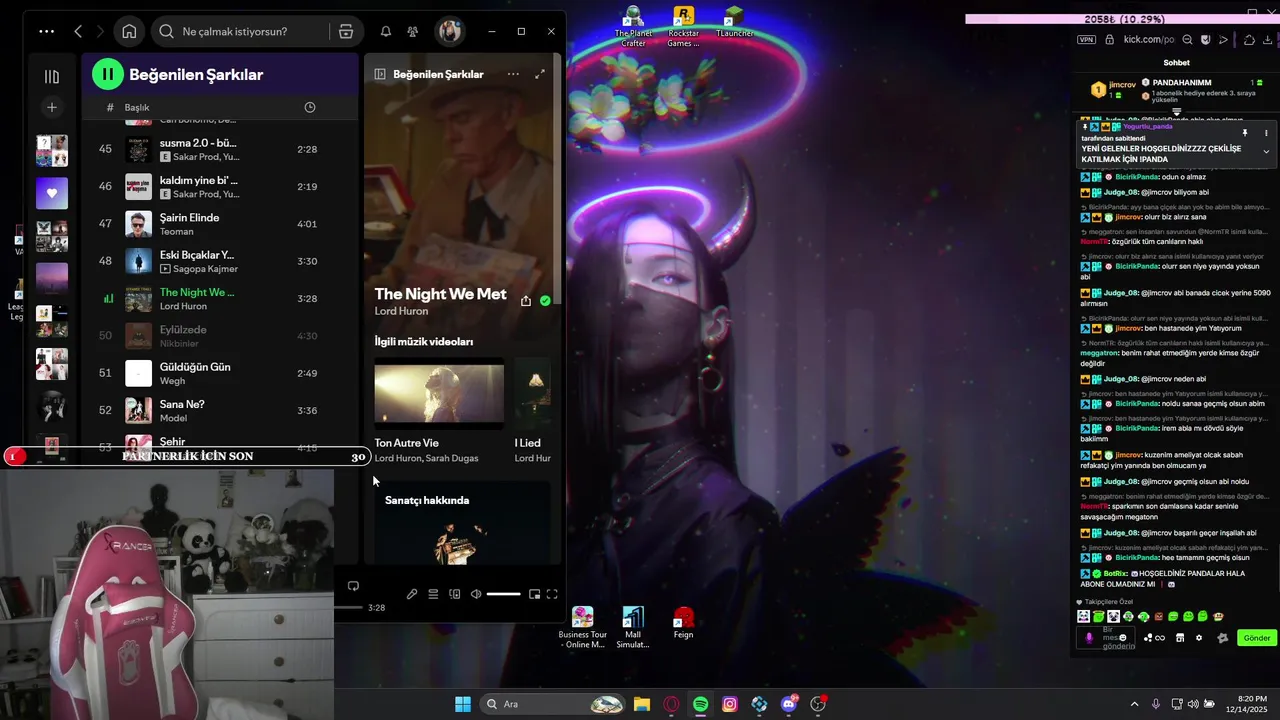The image size is (1280, 720).
Task: Open the now-playing panel three-dots menu
Action: coord(513,74)
